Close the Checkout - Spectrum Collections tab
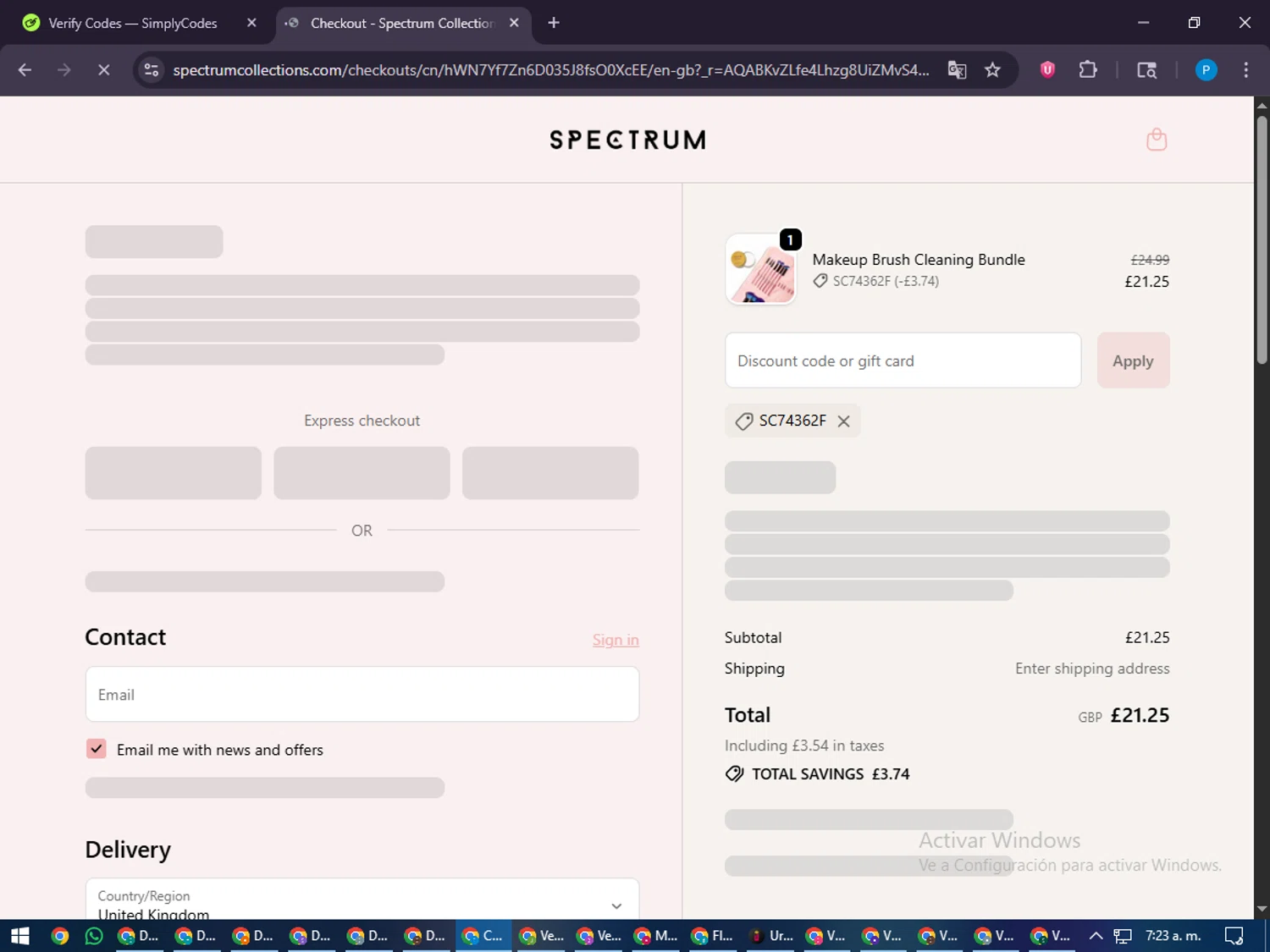 coord(514,23)
